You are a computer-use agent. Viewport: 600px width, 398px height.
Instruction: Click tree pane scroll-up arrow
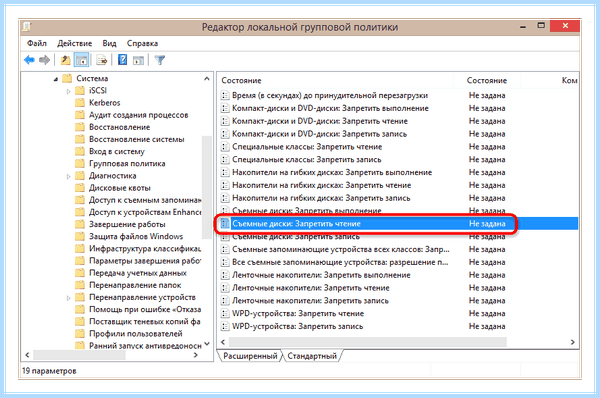207,78
